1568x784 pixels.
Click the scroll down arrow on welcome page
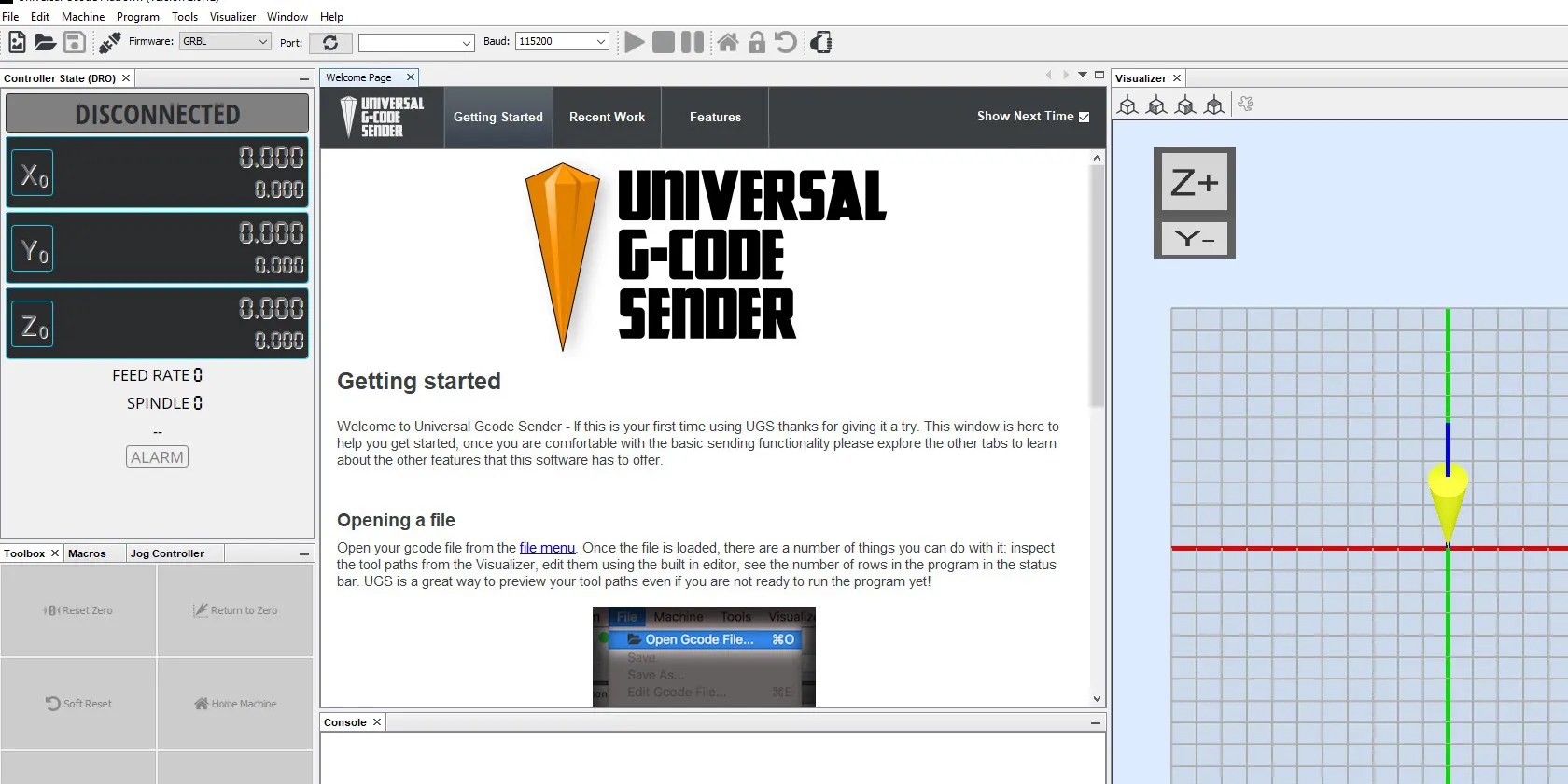point(1097,699)
